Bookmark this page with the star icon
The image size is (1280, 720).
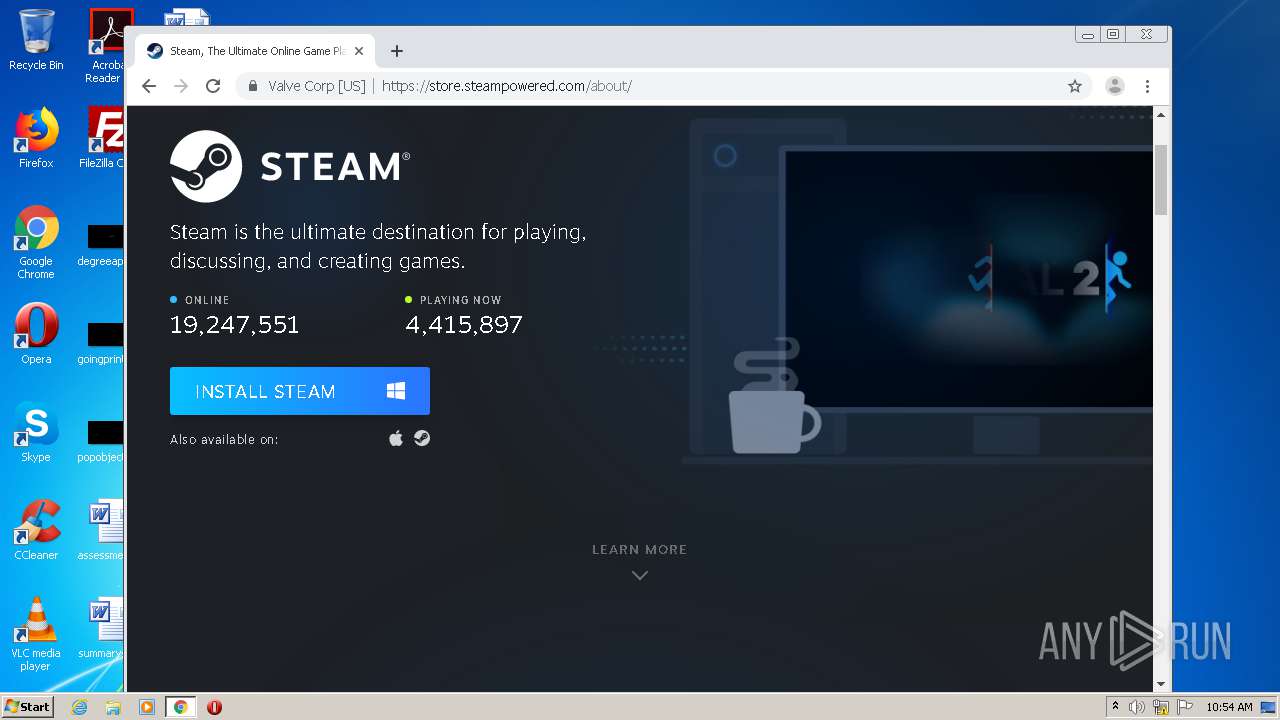(x=1075, y=86)
